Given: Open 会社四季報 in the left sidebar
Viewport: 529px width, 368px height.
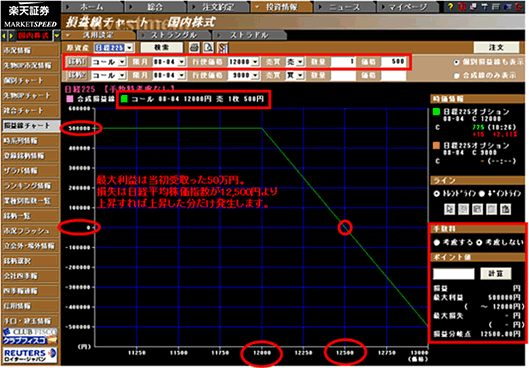Looking at the screenshot, I should [x=30, y=276].
